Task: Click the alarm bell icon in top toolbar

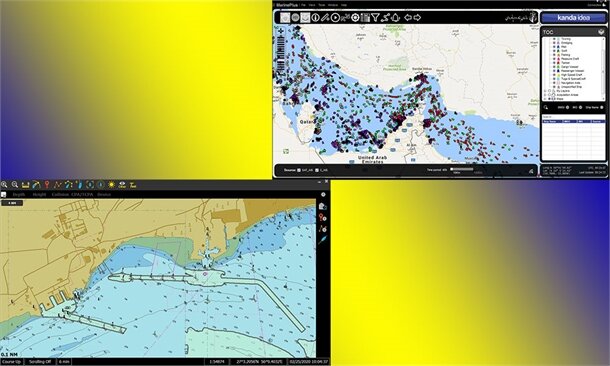Action: tap(395, 18)
